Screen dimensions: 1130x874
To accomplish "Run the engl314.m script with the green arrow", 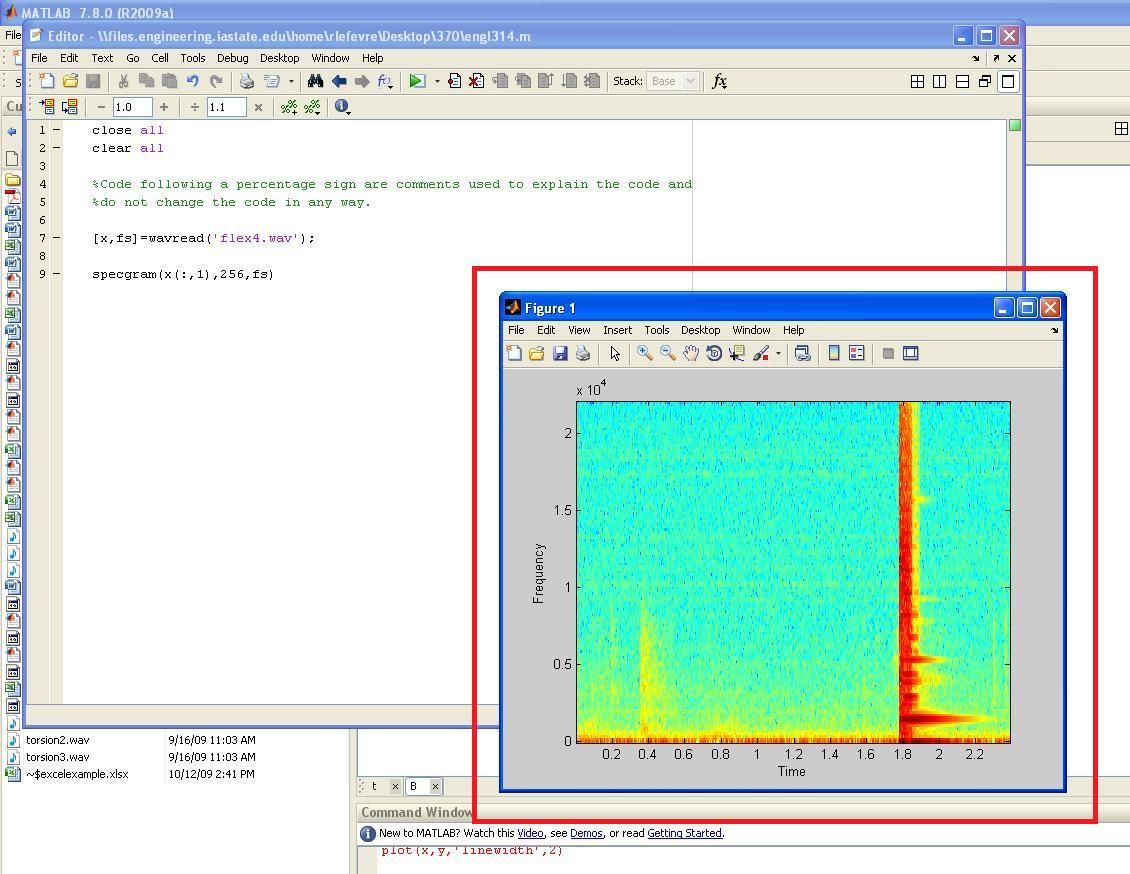I will click(418, 81).
